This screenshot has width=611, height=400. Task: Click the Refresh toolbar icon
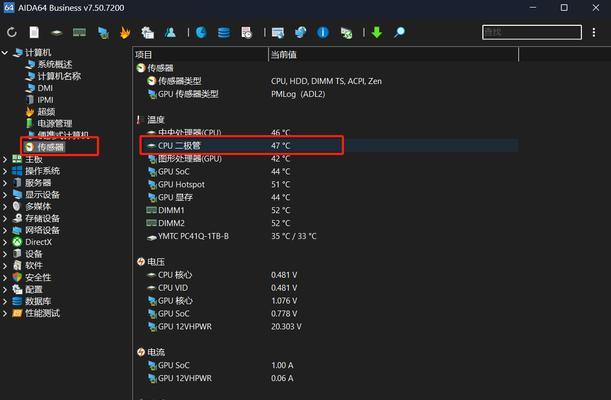pyautogui.click(x=12, y=32)
